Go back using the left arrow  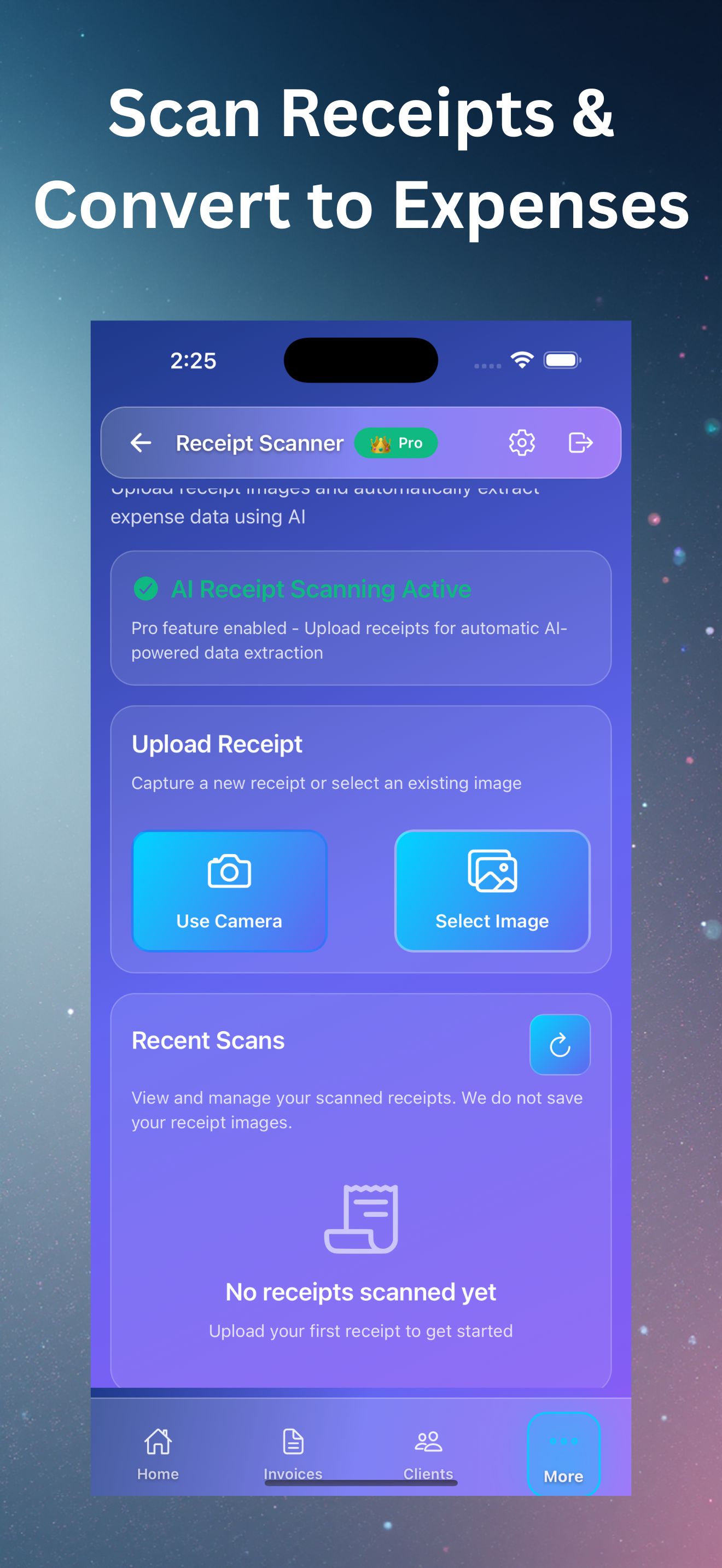141,442
